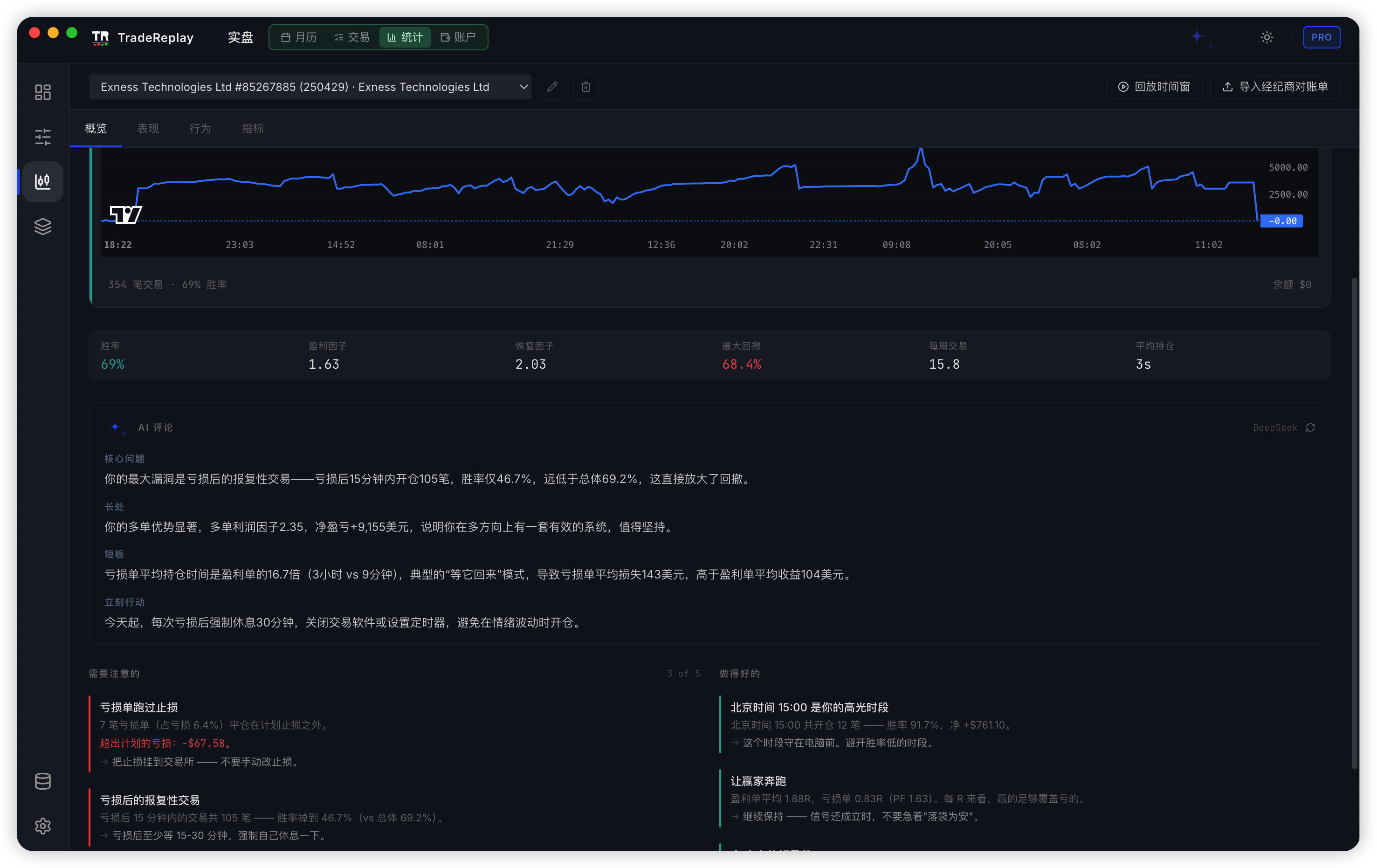1377x868 pixels.
Task: Open the settings gear in sidebar
Action: click(43, 826)
